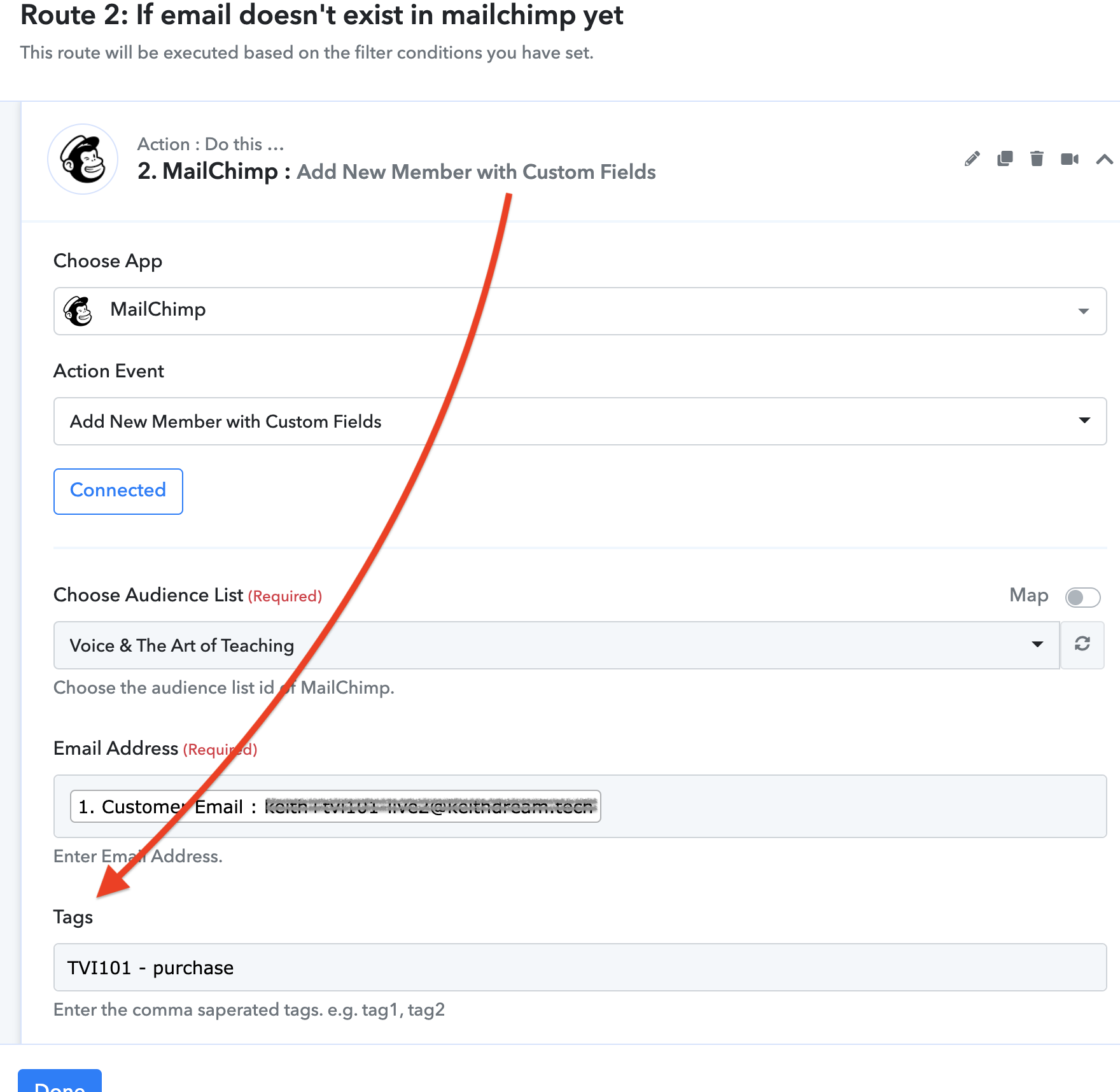Collapse the MailChimp action panel

[1105, 159]
